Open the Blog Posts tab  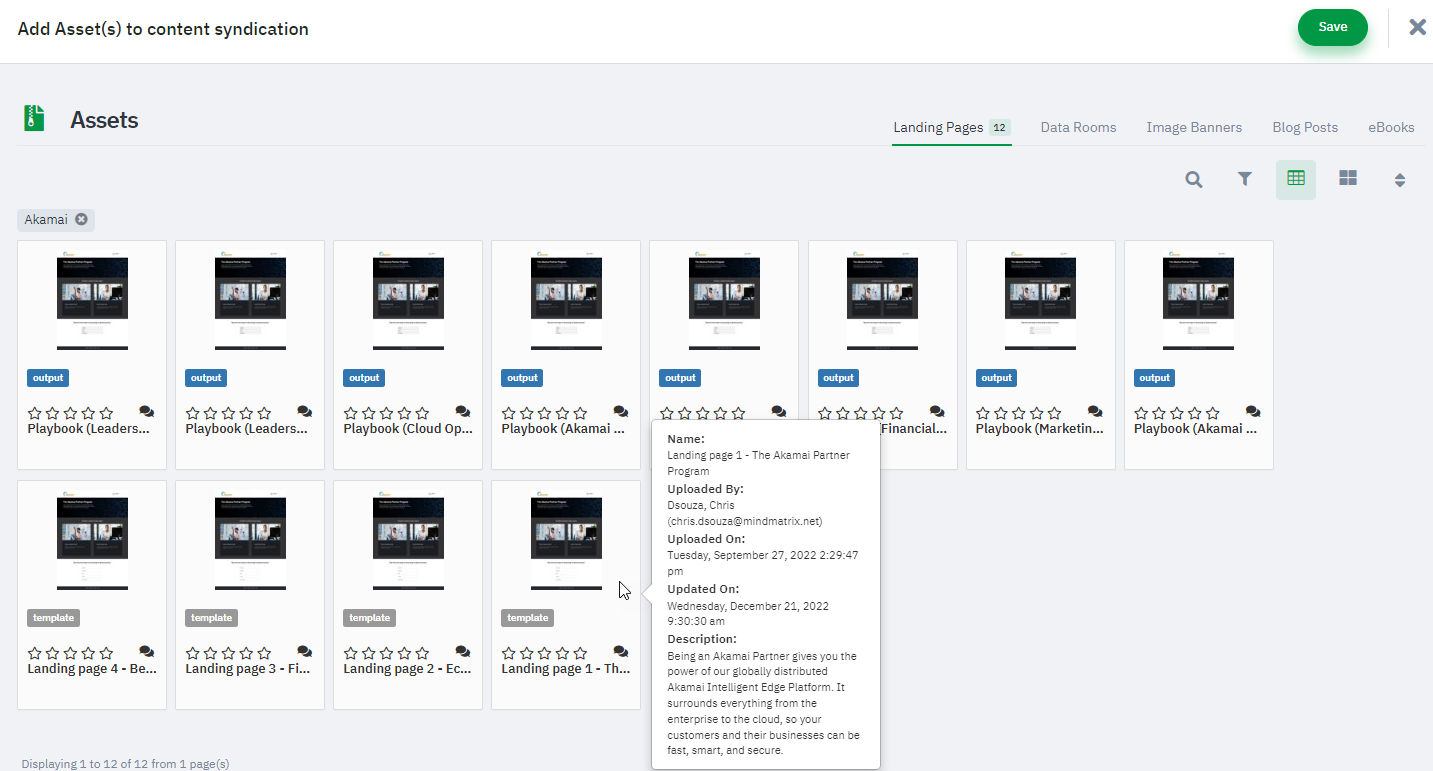(1305, 127)
